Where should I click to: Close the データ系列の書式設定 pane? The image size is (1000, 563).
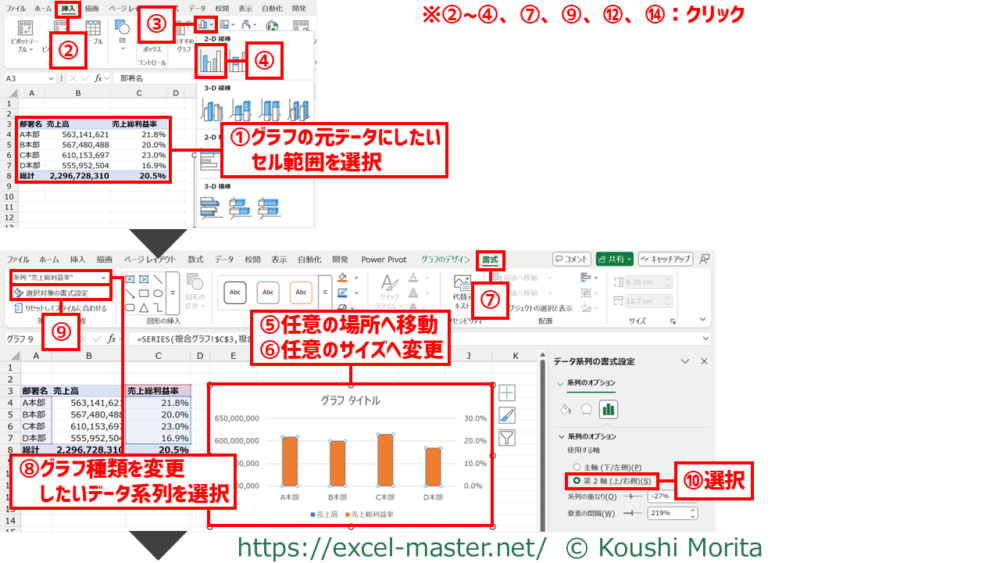point(704,361)
